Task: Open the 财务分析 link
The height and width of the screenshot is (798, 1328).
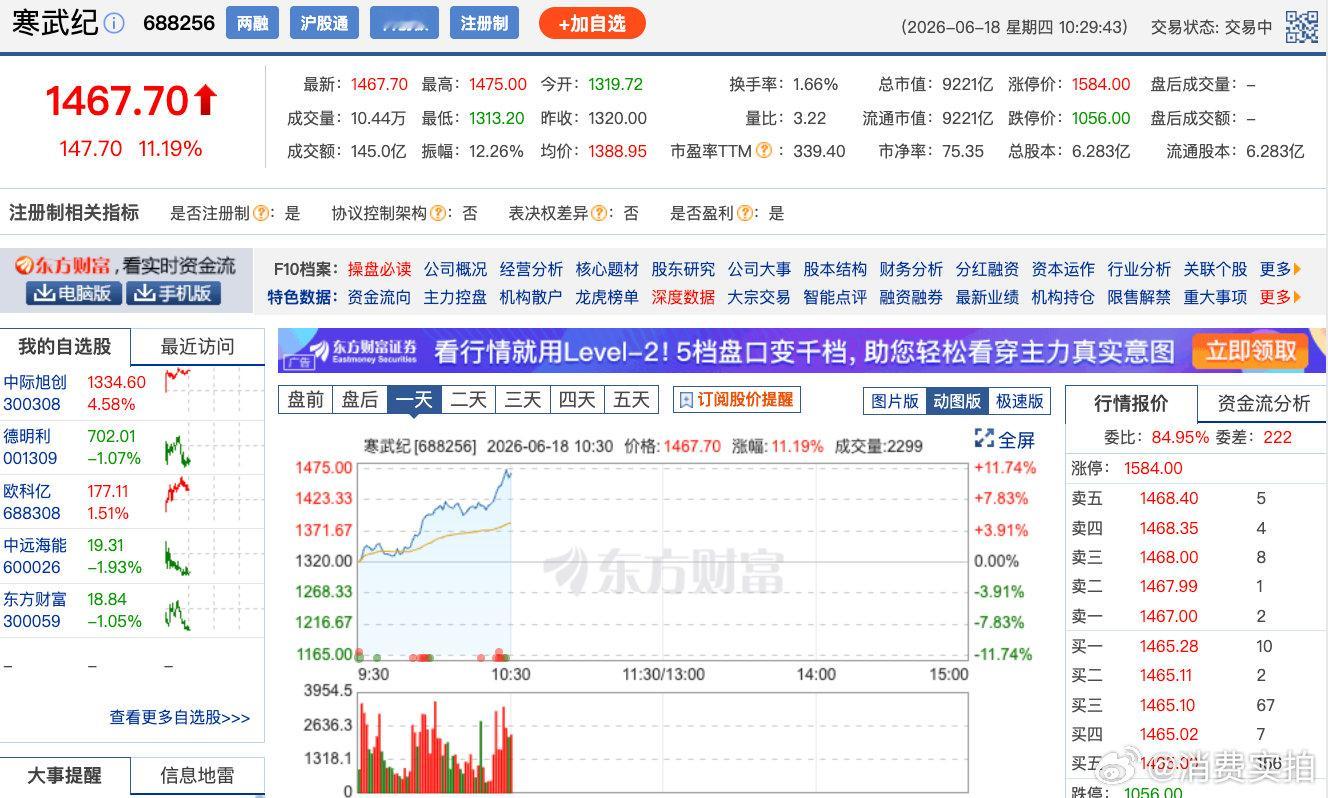Action: (x=911, y=269)
